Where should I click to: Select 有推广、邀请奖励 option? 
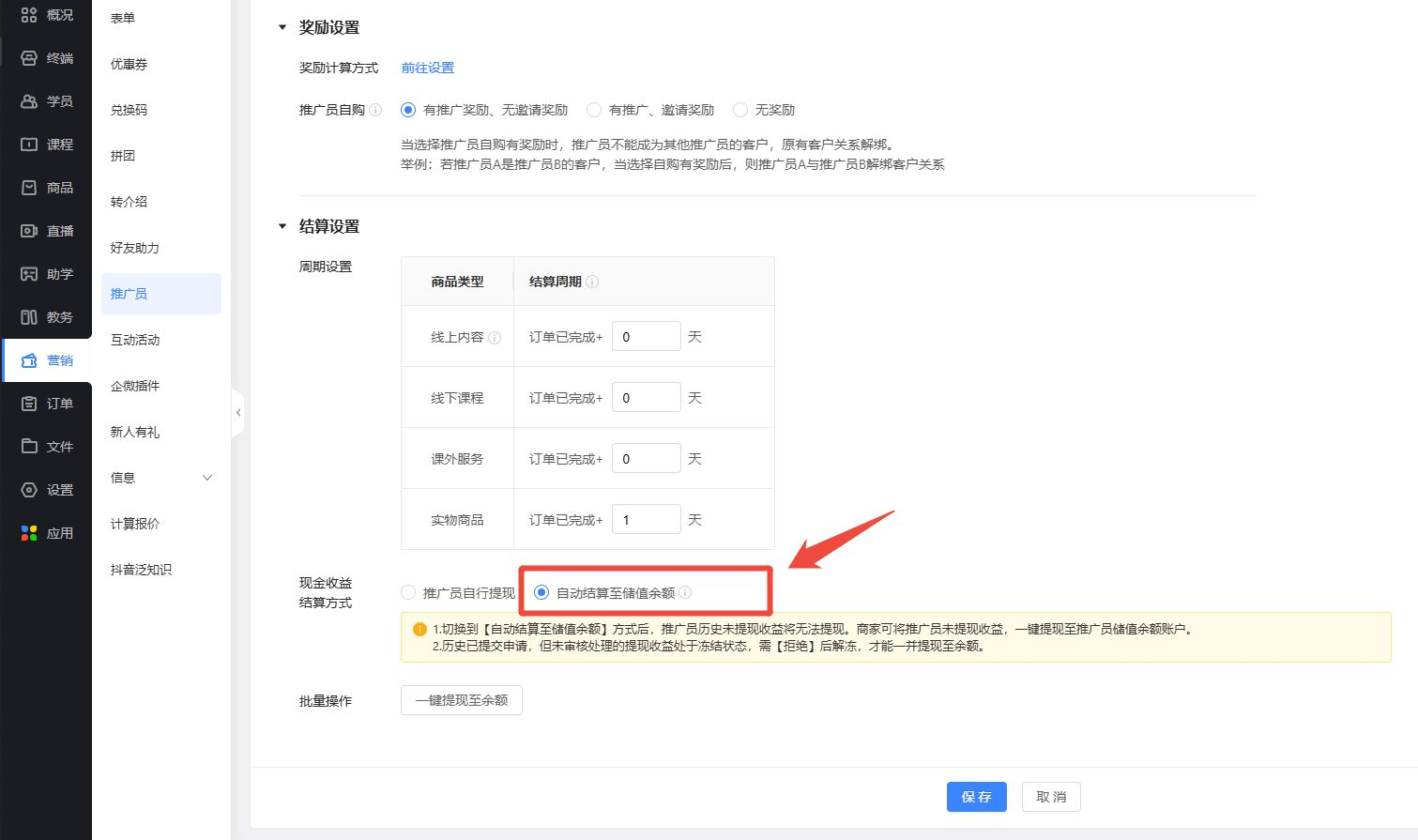[x=594, y=109]
